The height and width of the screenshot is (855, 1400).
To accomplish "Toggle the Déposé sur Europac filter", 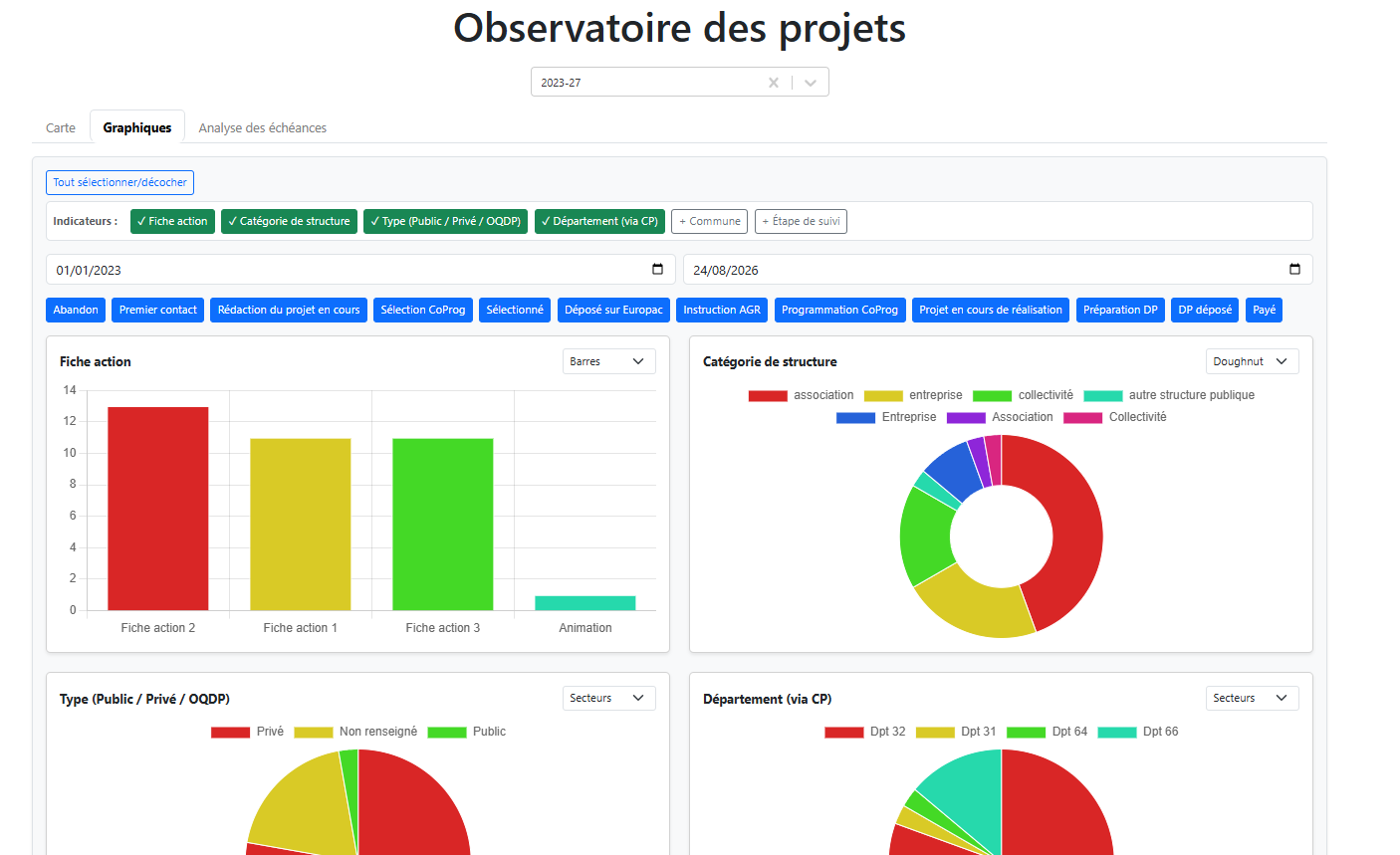I will (613, 310).
